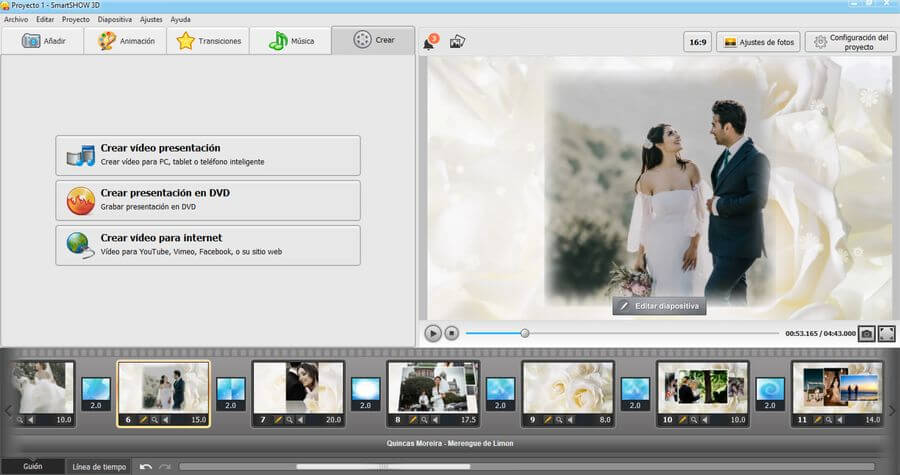
Task: Open Configuración del proyecto
Action: [851, 42]
